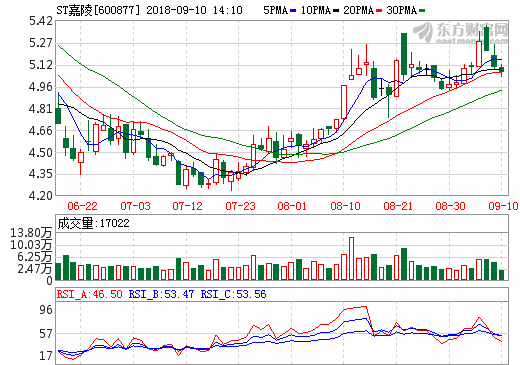520x365 pixels.
Task: Click the 13.80万 volume axis label
Action: click(x=31, y=233)
